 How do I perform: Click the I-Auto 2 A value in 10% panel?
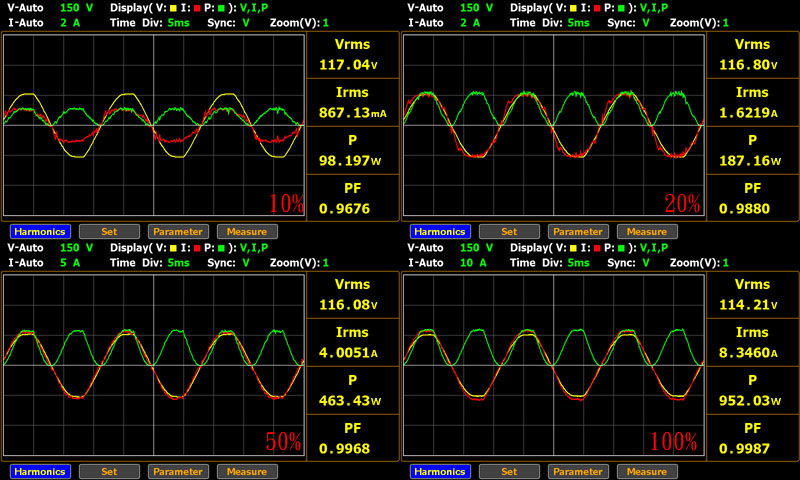(70, 23)
